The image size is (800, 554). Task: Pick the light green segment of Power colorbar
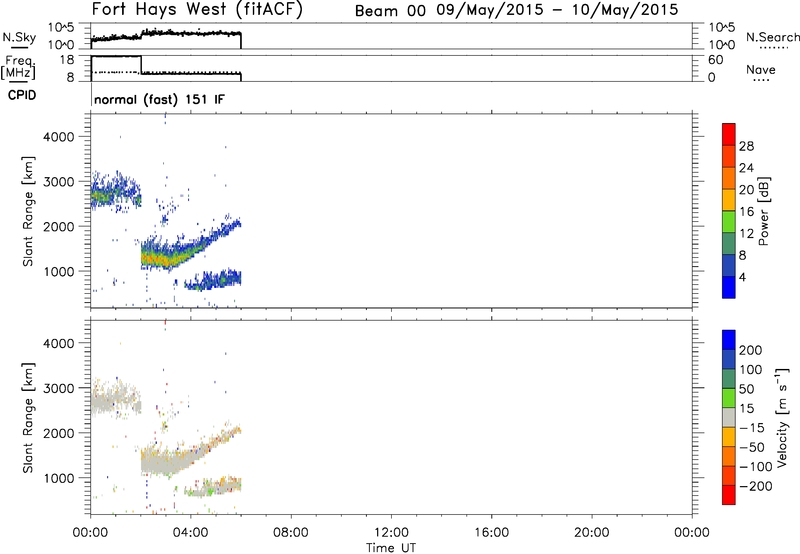[x=729, y=221]
